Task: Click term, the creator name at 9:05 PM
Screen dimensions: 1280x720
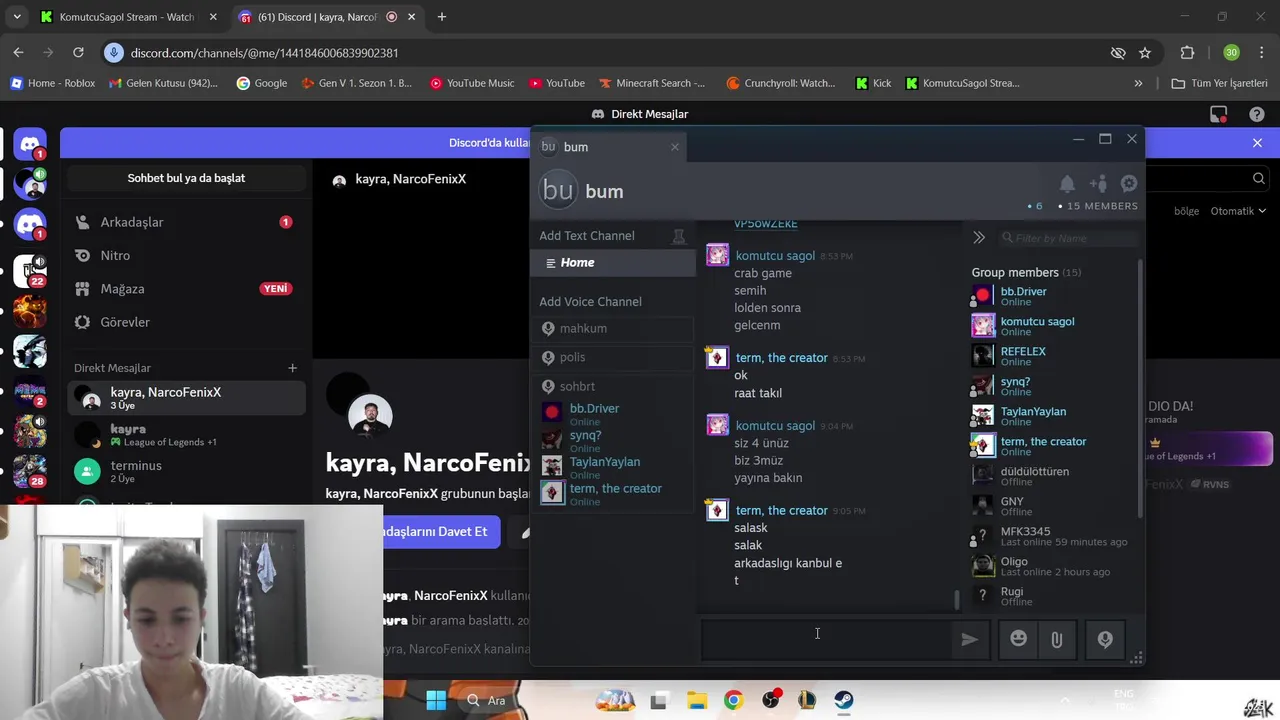Action: pos(781,511)
